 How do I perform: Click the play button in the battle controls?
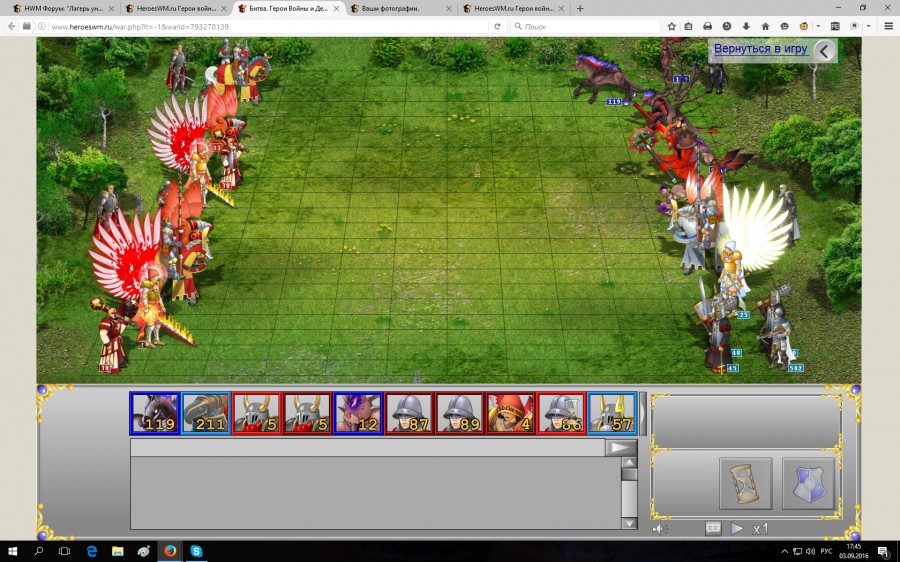coord(736,528)
